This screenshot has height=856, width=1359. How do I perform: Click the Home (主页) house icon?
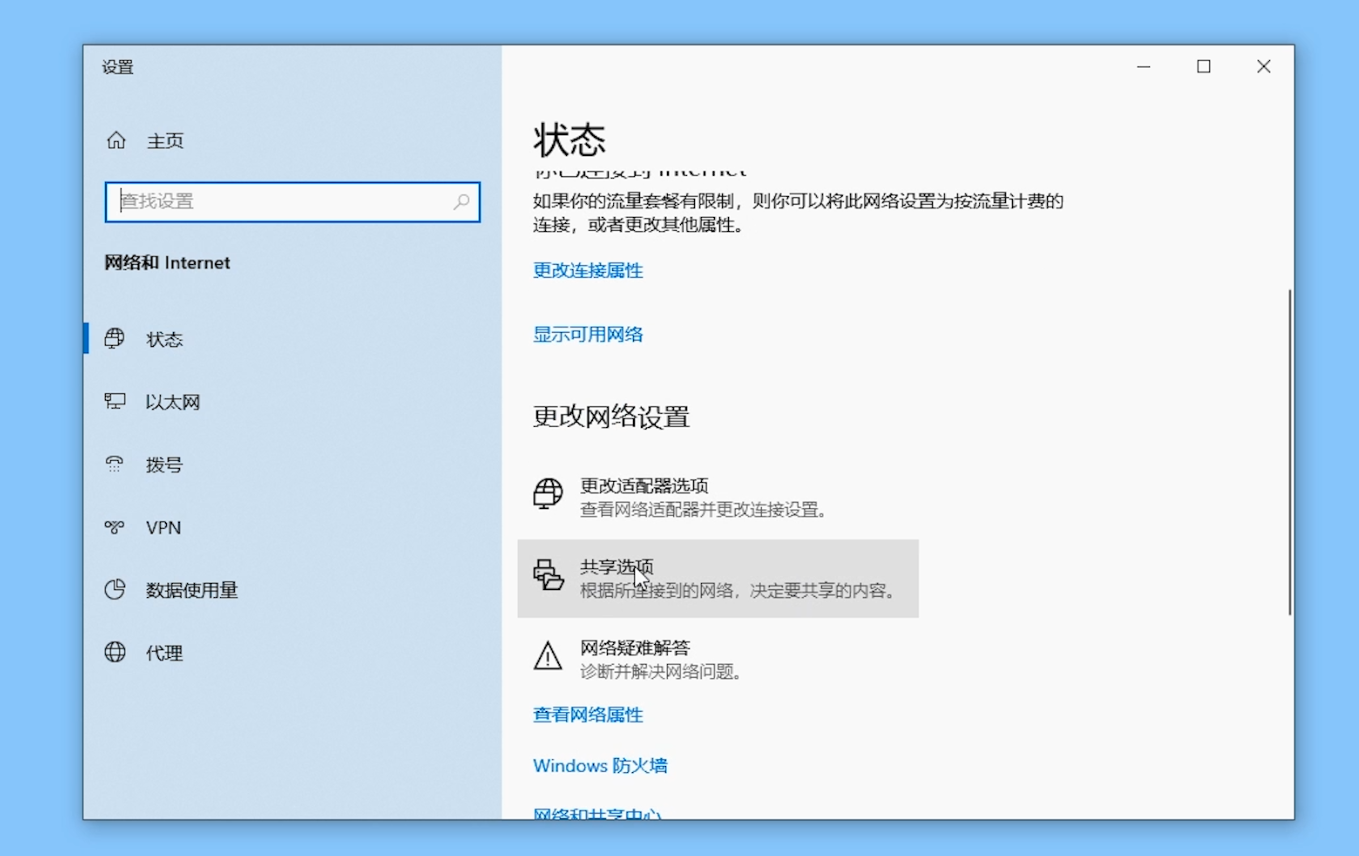pyautogui.click(x=115, y=140)
